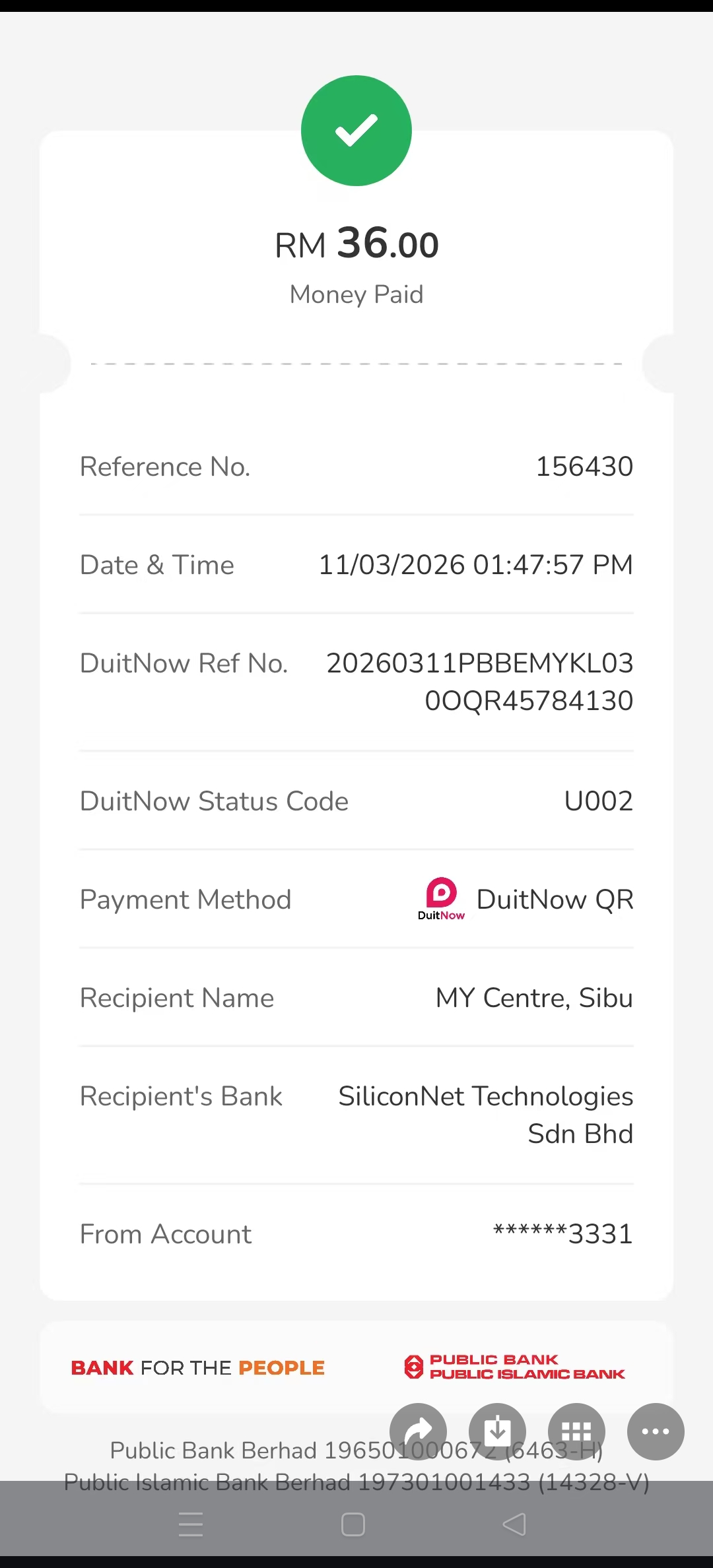Tap the download receipt floating button

pos(497,1431)
